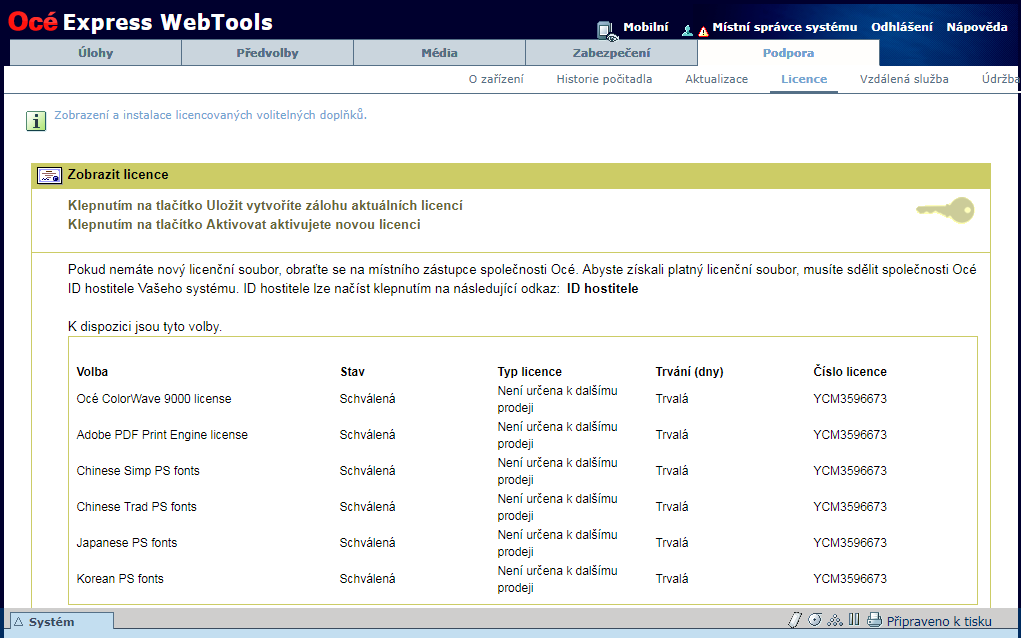Click the license certificate icon beside Zobrazit licence

pyautogui.click(x=49, y=175)
